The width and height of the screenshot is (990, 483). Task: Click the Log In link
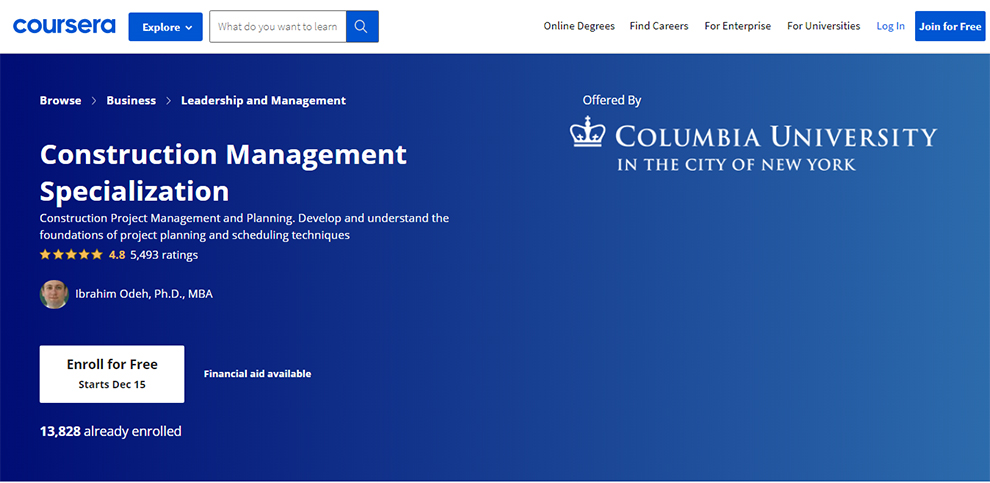click(x=890, y=26)
